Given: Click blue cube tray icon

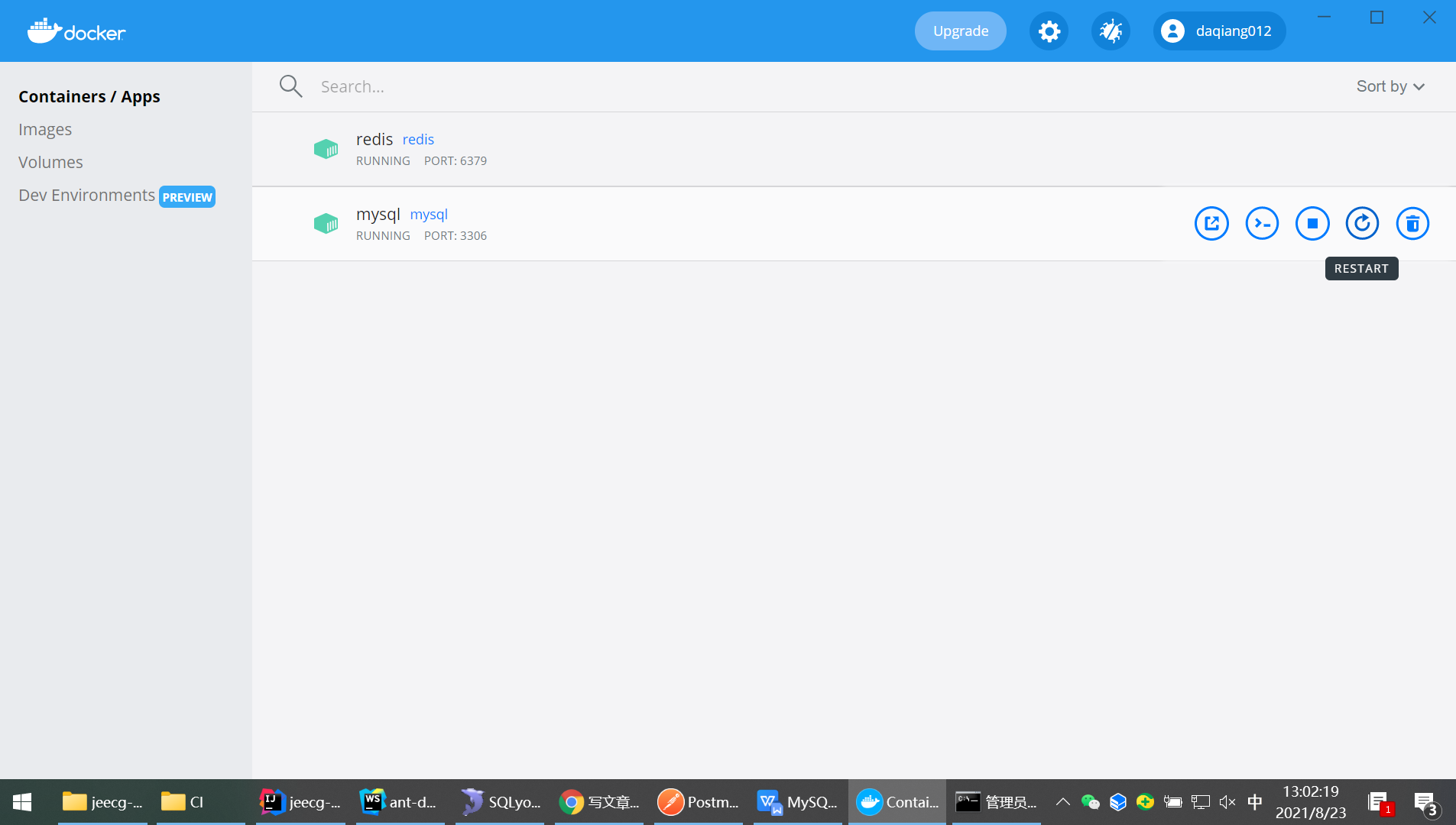Looking at the screenshot, I should coord(1118,802).
